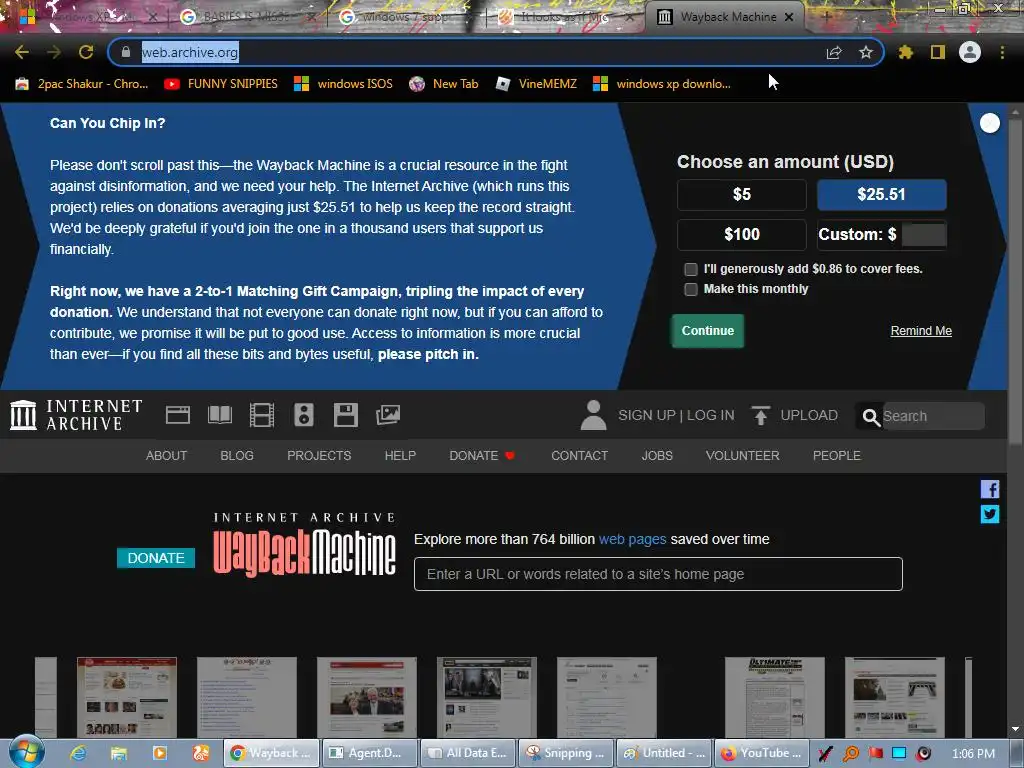Viewport: 1024px width, 768px height.
Task: Click the green Continue button
Action: [708, 331]
